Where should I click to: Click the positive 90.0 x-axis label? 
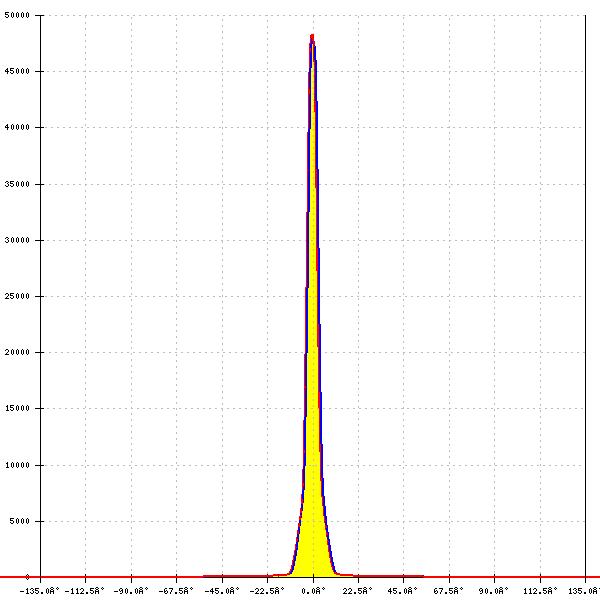494,591
